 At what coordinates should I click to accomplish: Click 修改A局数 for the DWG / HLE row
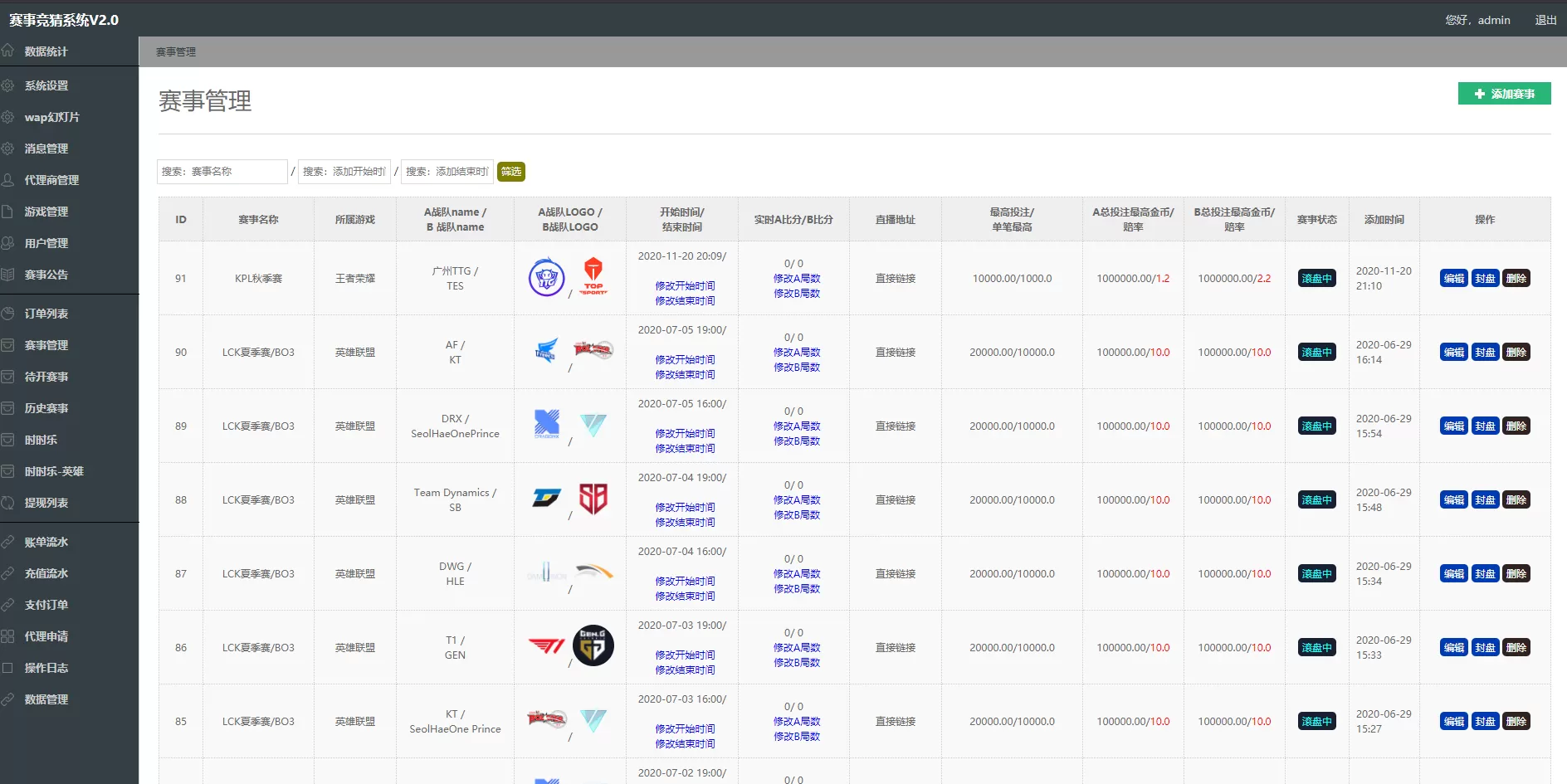pos(797,574)
